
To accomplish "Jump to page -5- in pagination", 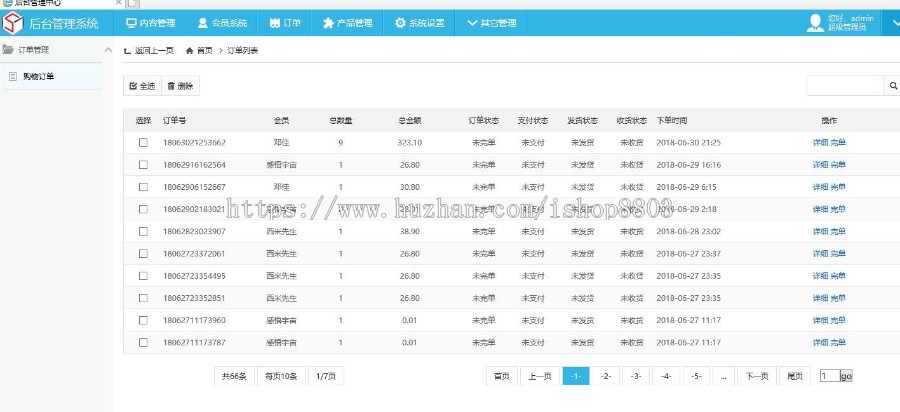I will pos(696,376).
